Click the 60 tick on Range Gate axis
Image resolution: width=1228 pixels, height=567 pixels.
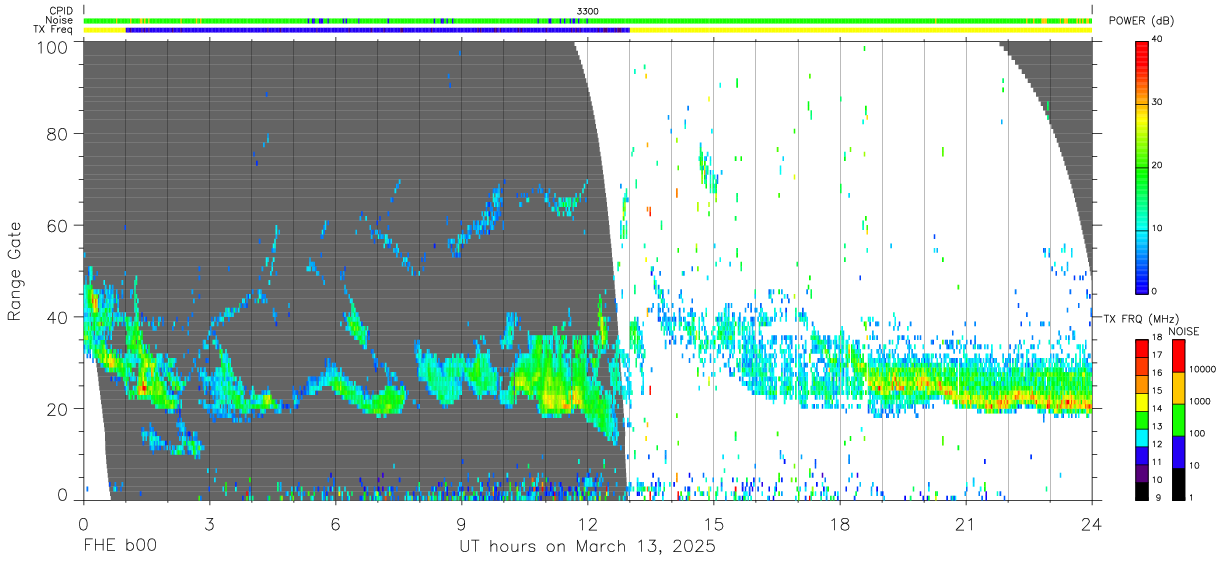57,225
